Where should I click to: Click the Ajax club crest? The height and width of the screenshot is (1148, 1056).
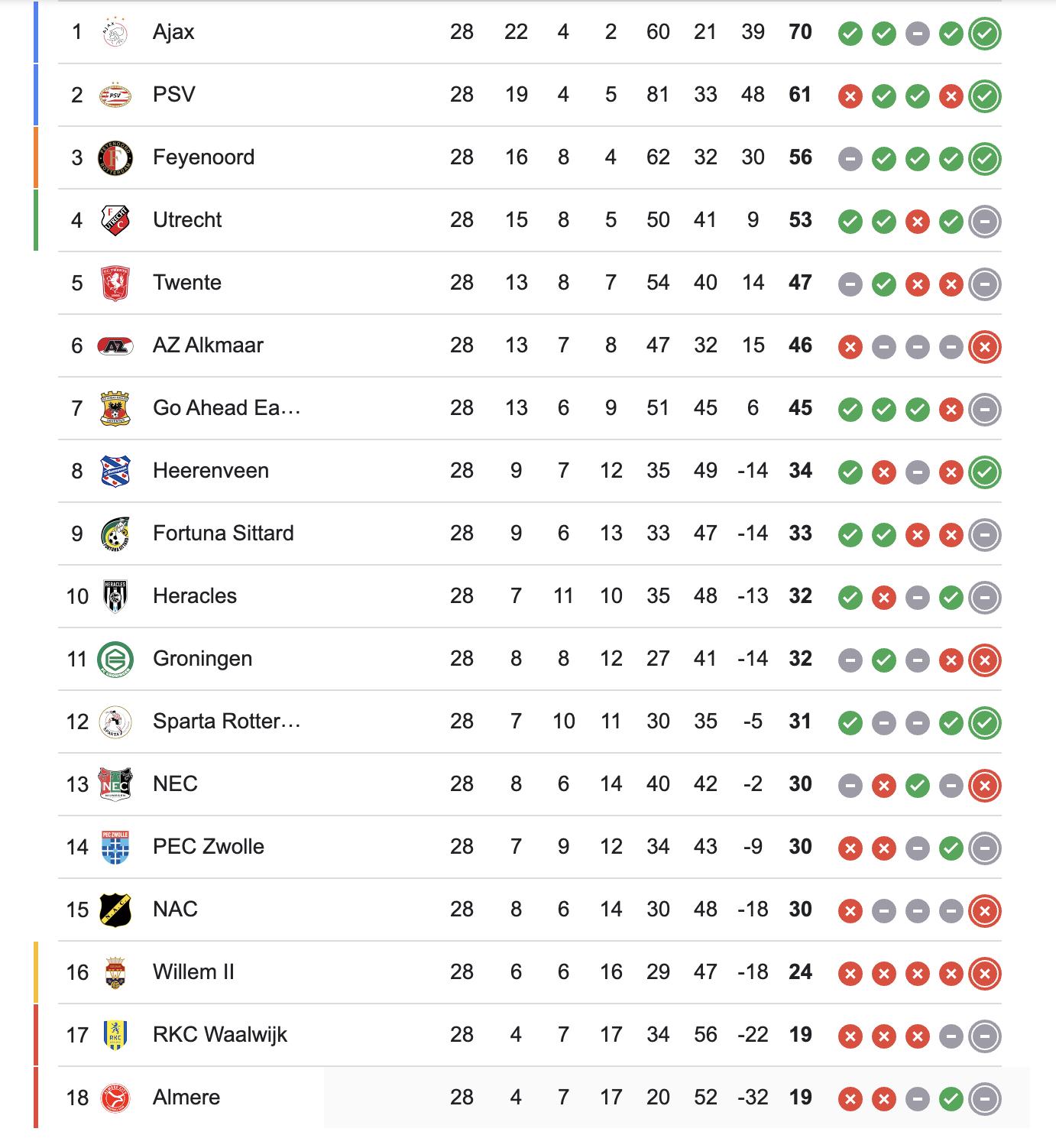tap(115, 33)
